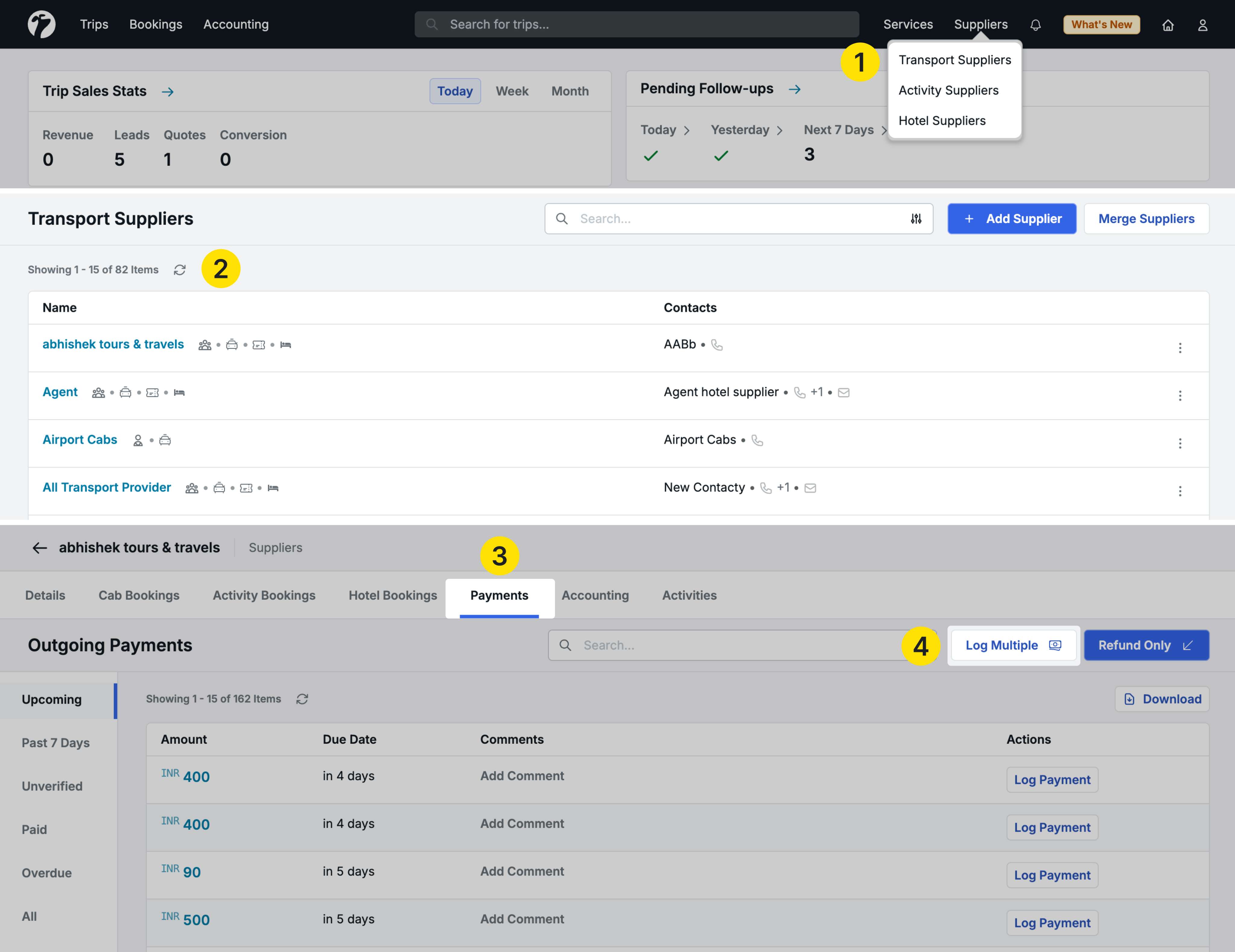Open Trip Sales Stats arrow link

click(167, 92)
